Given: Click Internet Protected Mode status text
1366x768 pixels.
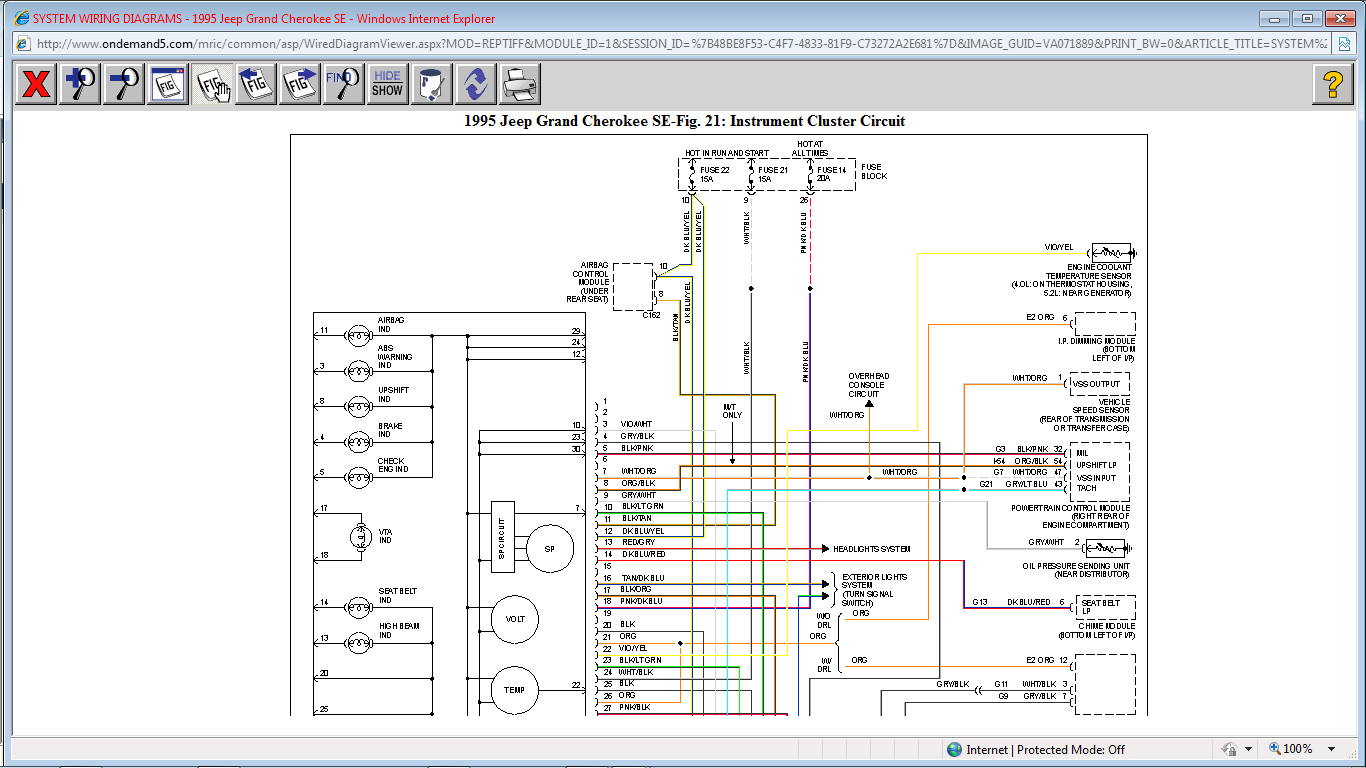Looking at the screenshot, I should pos(1045,749).
